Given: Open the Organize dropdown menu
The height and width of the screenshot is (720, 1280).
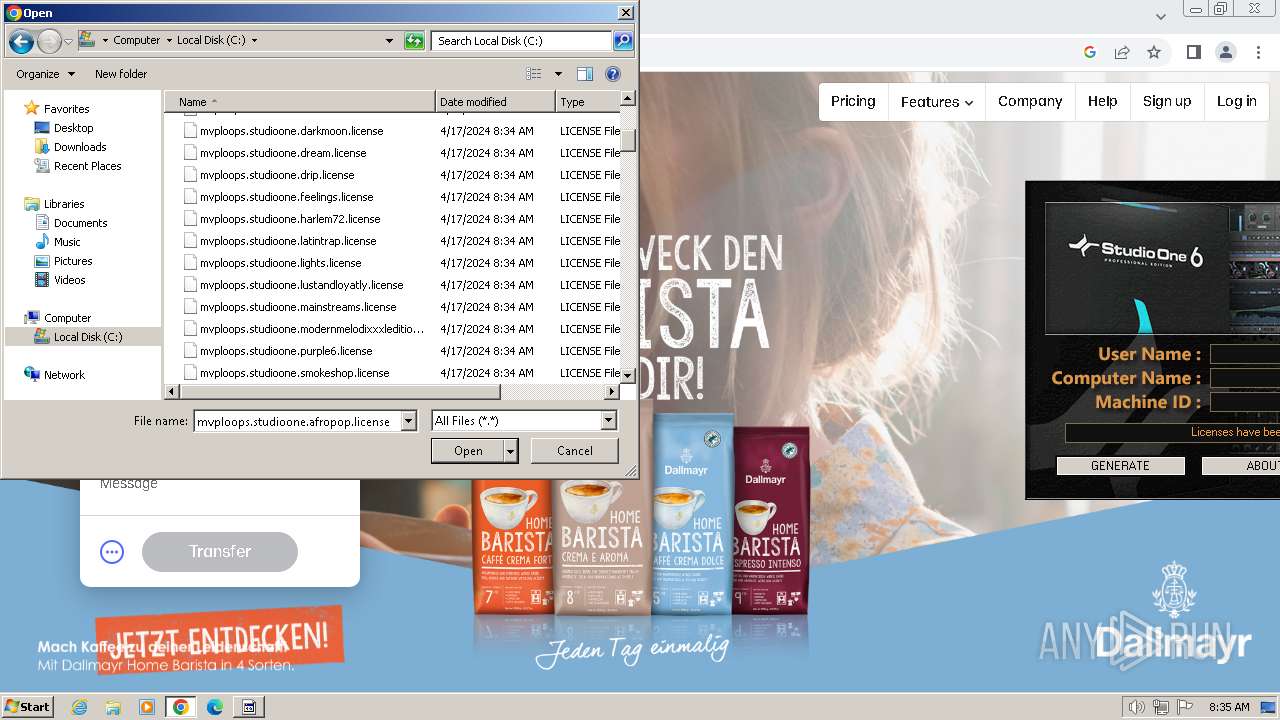Looking at the screenshot, I should click(45, 74).
